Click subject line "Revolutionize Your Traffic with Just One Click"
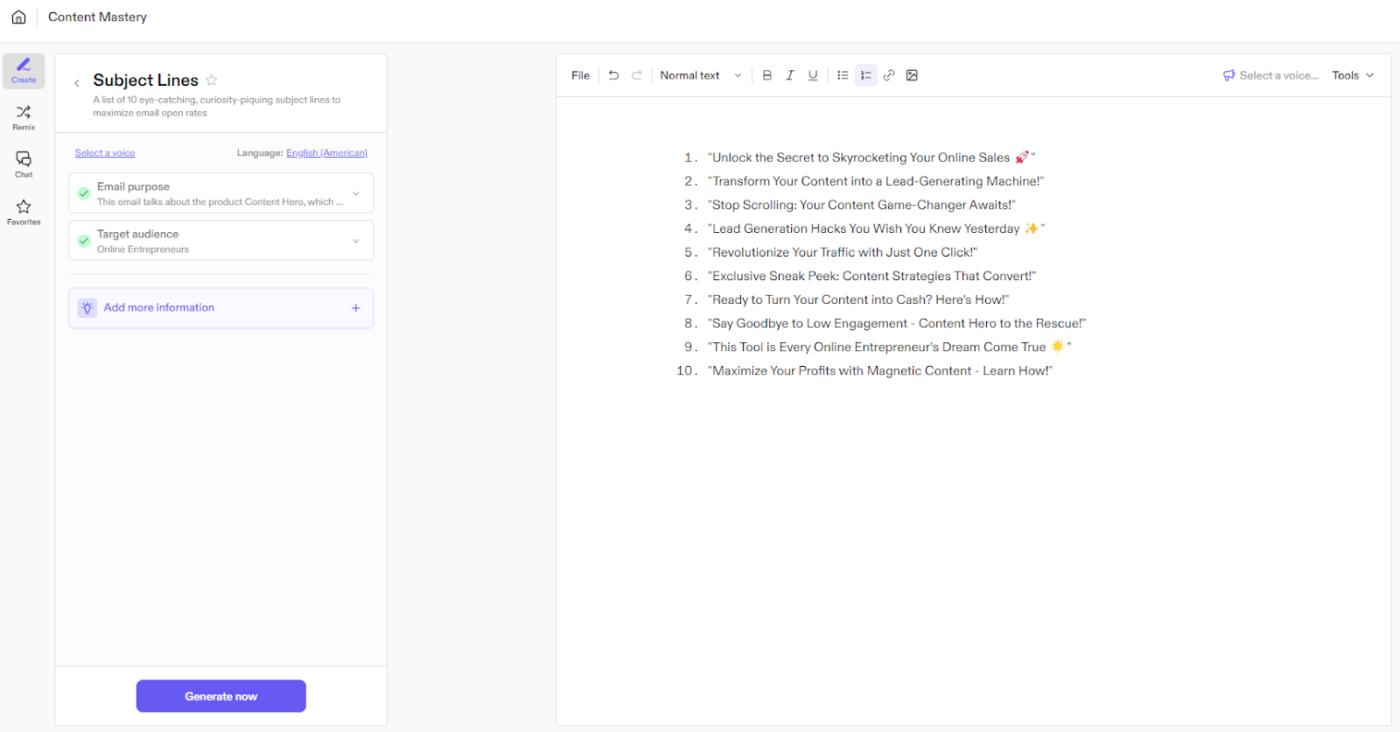Screen dimensions: 1400x732 (x=842, y=252)
